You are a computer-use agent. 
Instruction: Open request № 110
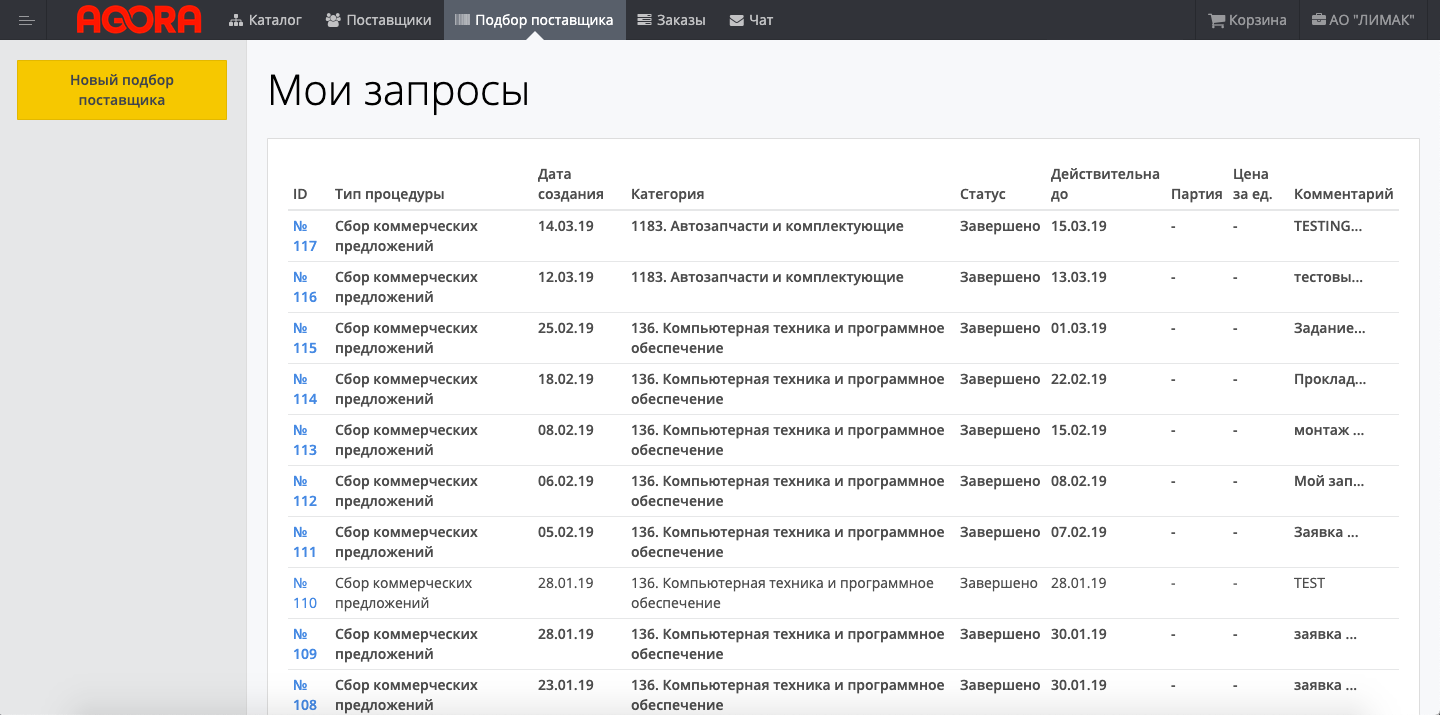point(305,593)
